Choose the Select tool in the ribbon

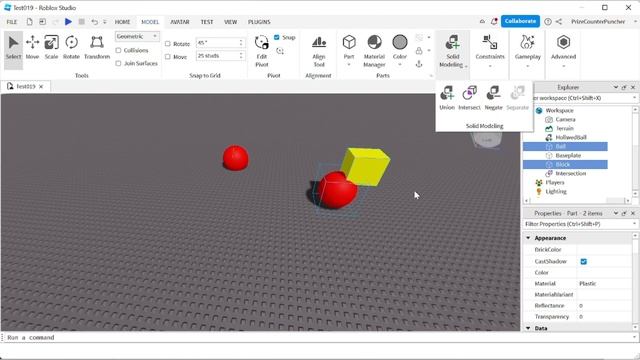click(x=13, y=48)
